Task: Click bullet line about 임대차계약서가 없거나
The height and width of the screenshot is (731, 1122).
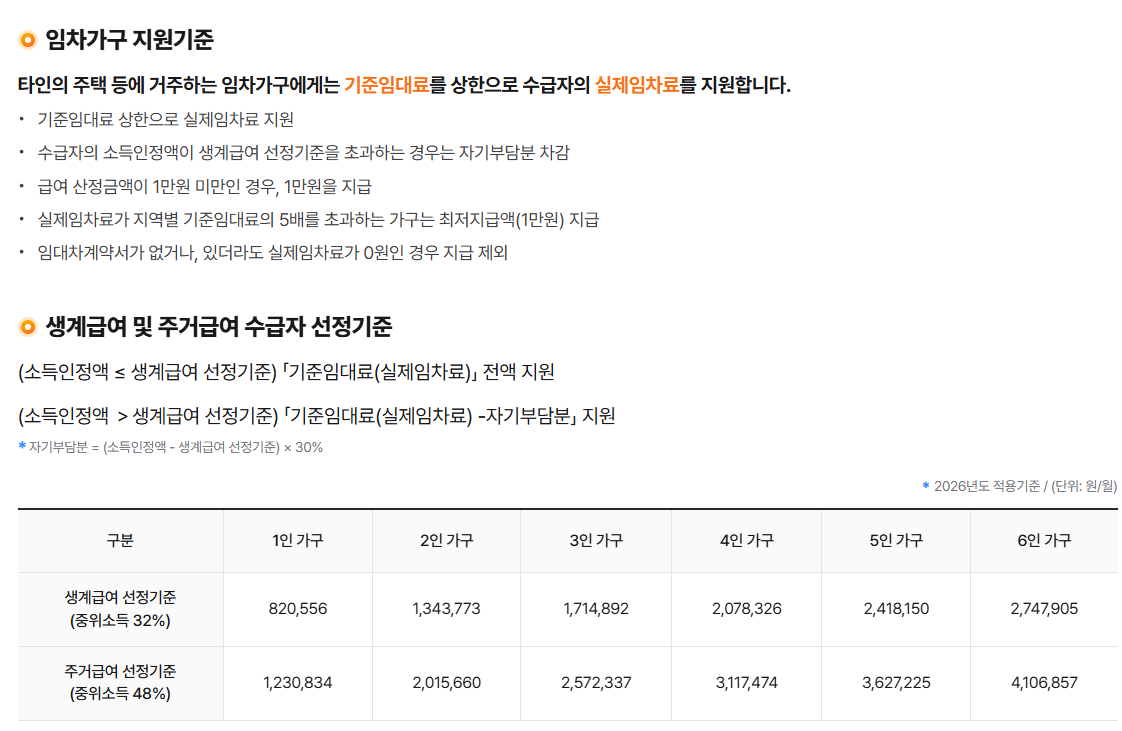Action: [x=273, y=252]
